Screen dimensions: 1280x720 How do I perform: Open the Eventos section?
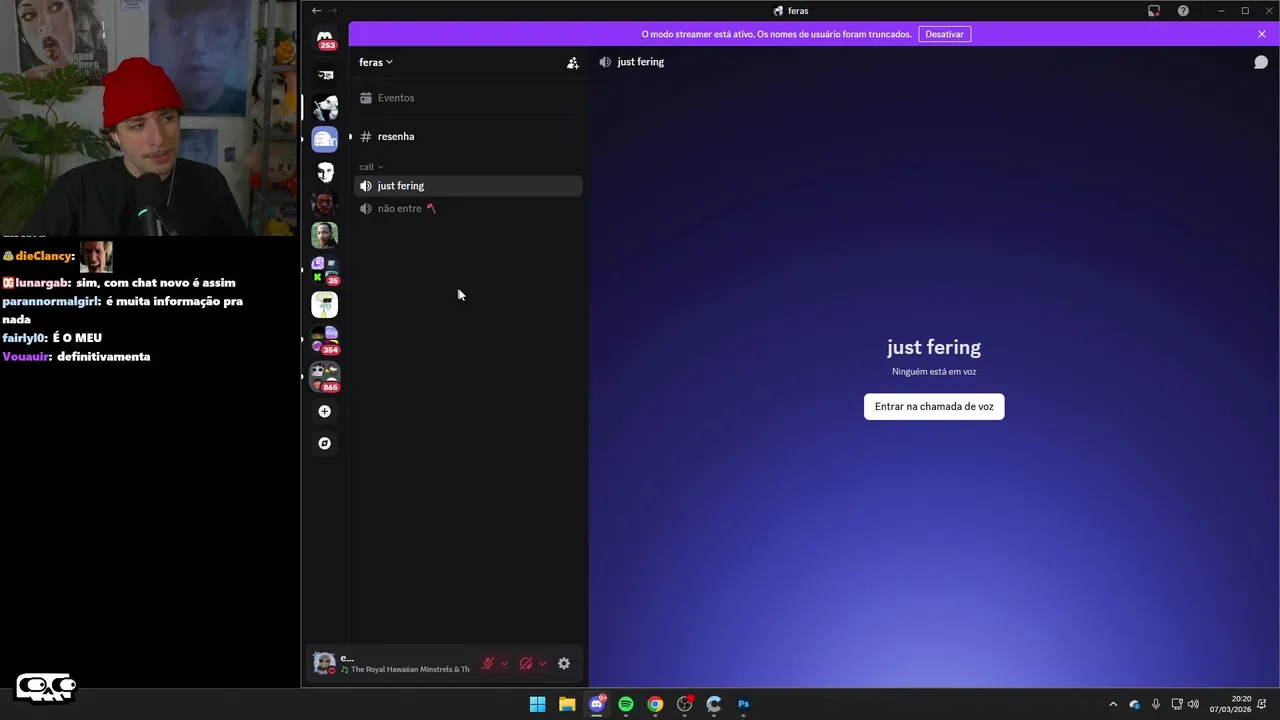[468, 98]
